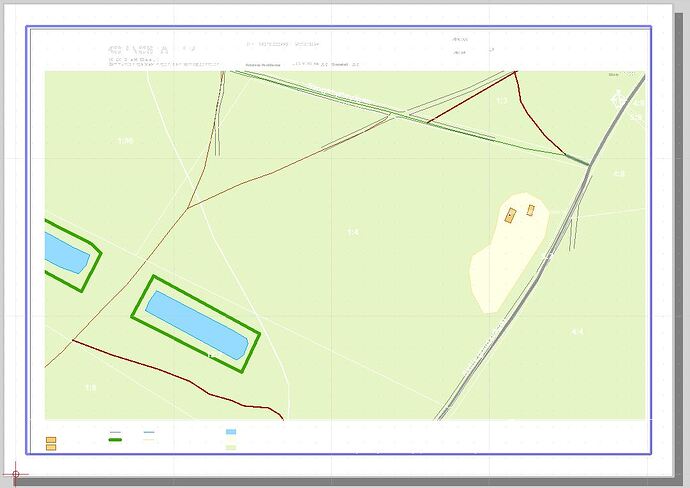Click the pale yellow legend swatch
This screenshot has height=488, width=690.
[x=231, y=440]
